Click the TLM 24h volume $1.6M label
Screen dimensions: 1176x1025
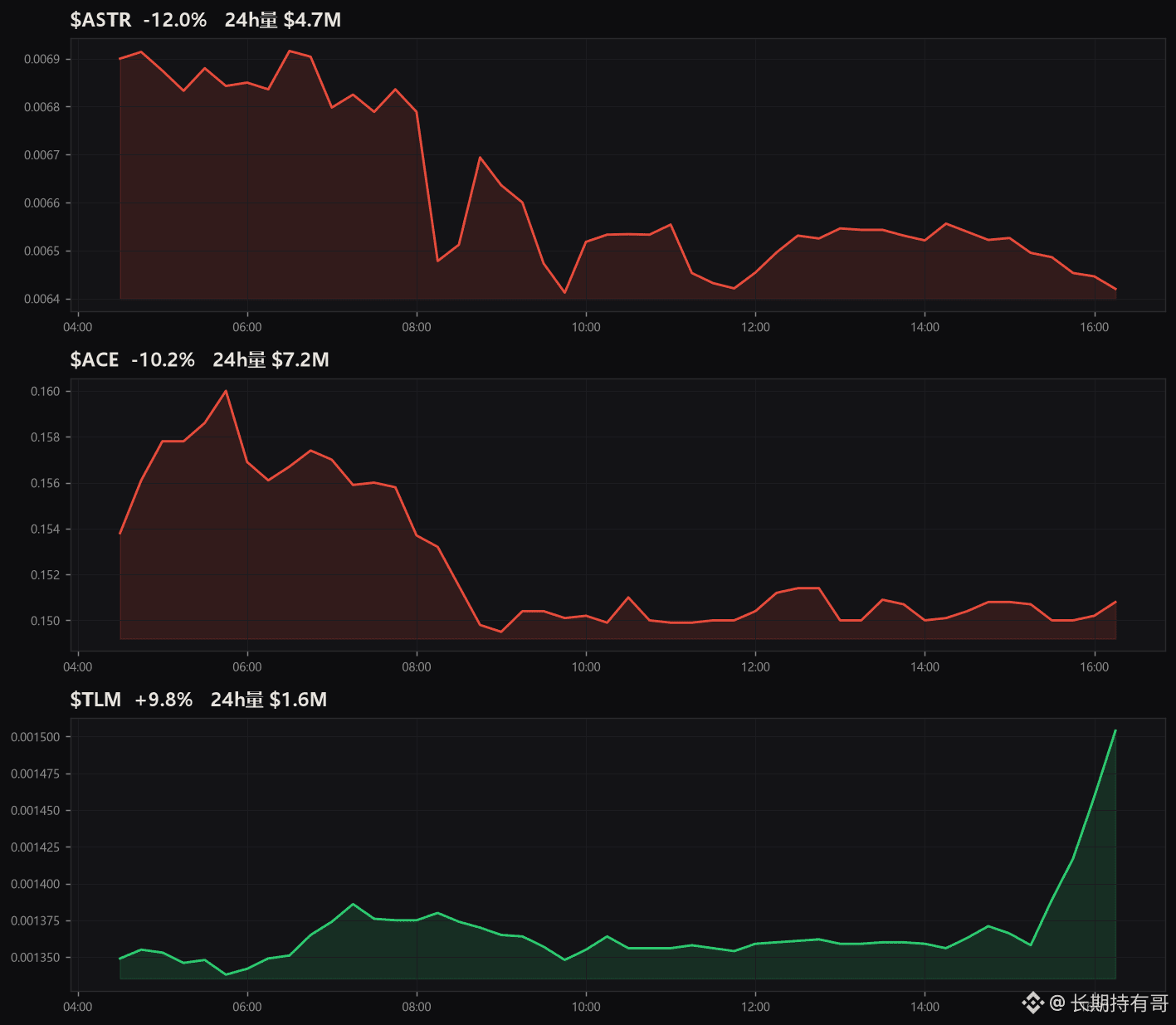coord(269,700)
